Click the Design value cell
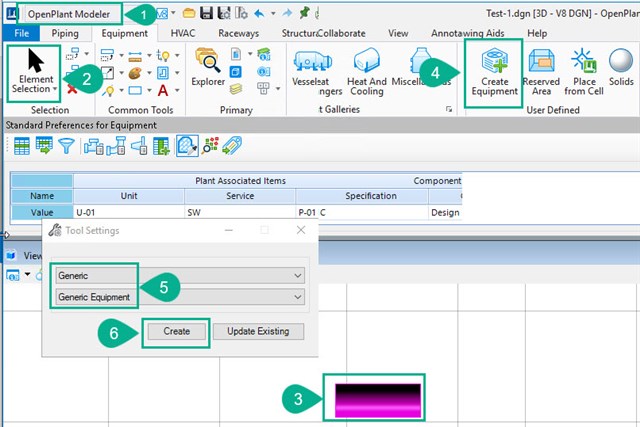This screenshot has height=427, width=640. tap(445, 212)
